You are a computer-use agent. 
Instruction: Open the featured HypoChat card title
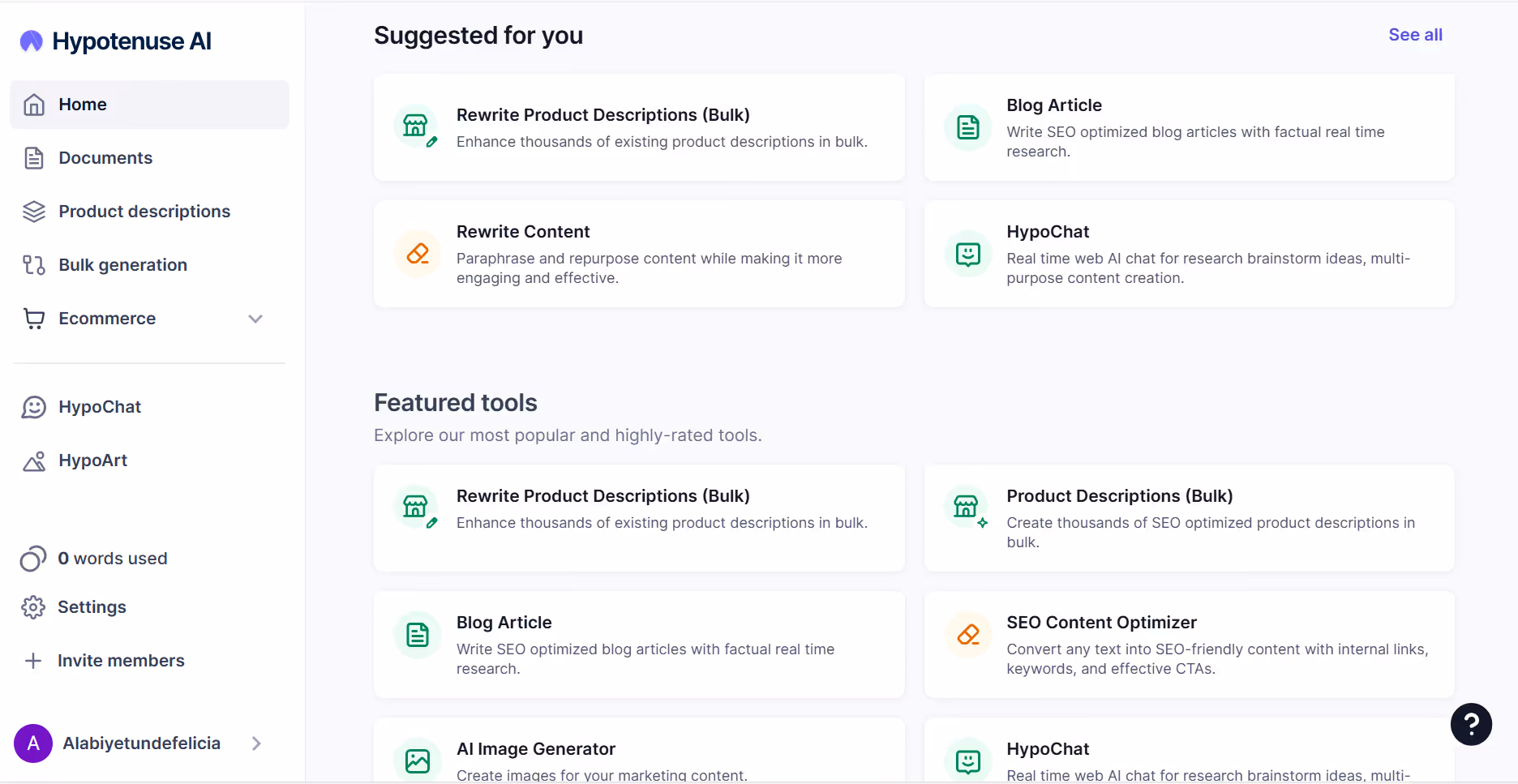click(x=1048, y=749)
